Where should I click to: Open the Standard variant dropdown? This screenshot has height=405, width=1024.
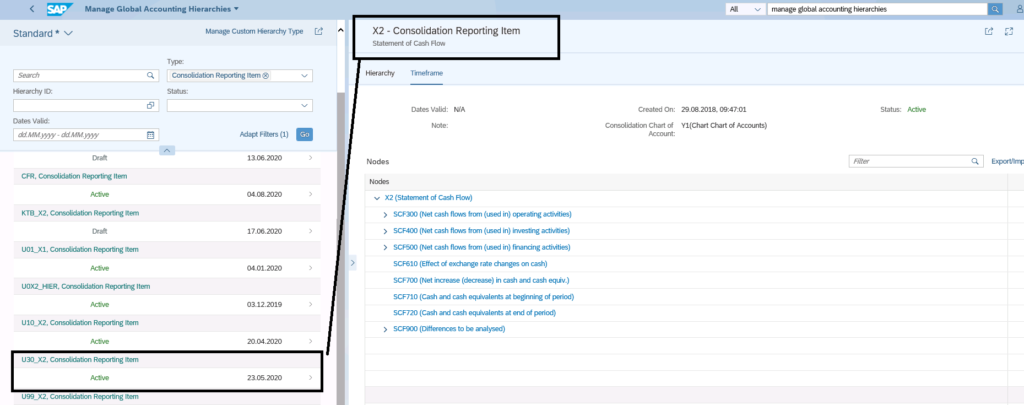pyautogui.click(x=68, y=33)
